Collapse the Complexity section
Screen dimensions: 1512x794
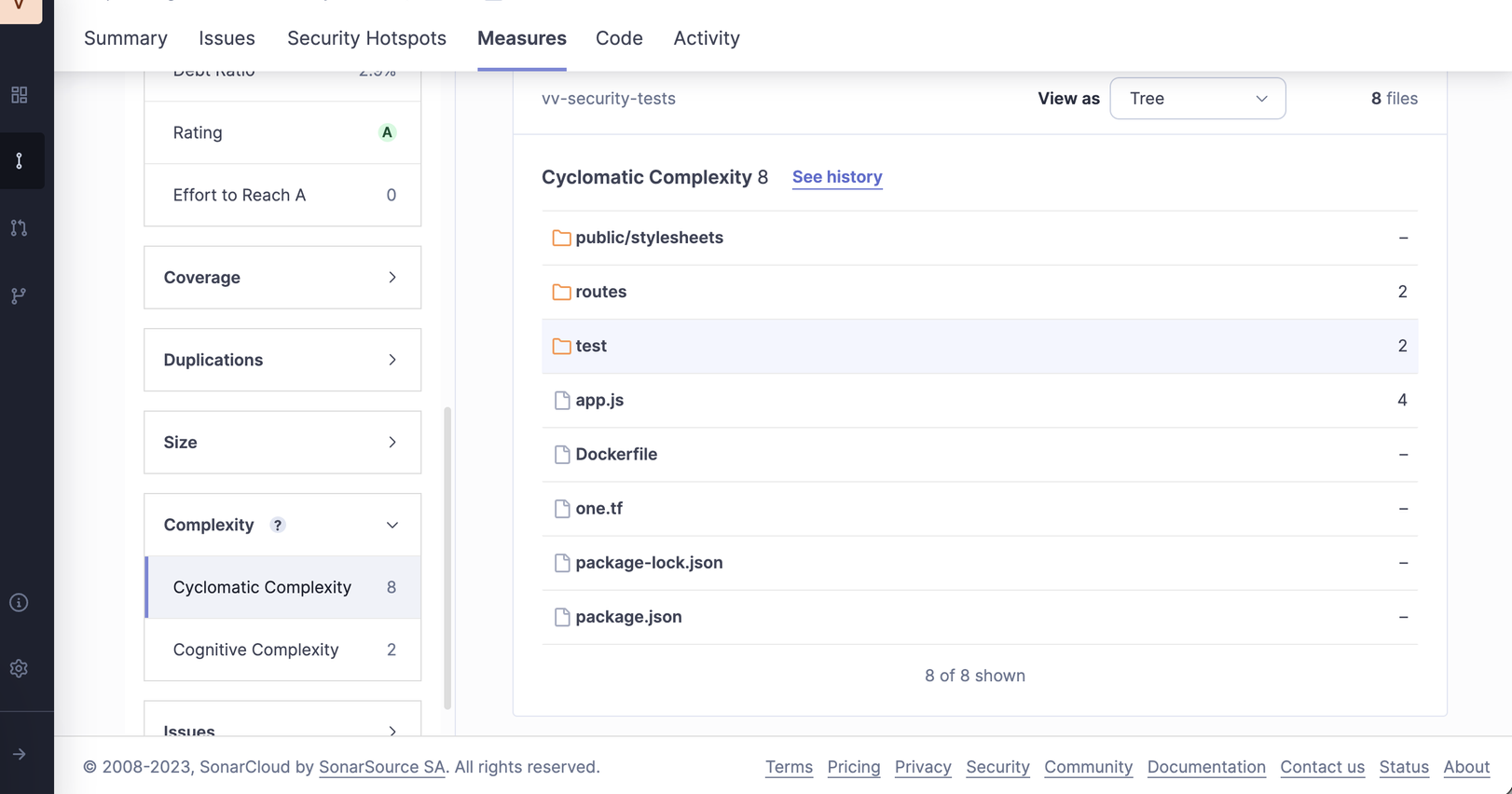coord(392,525)
